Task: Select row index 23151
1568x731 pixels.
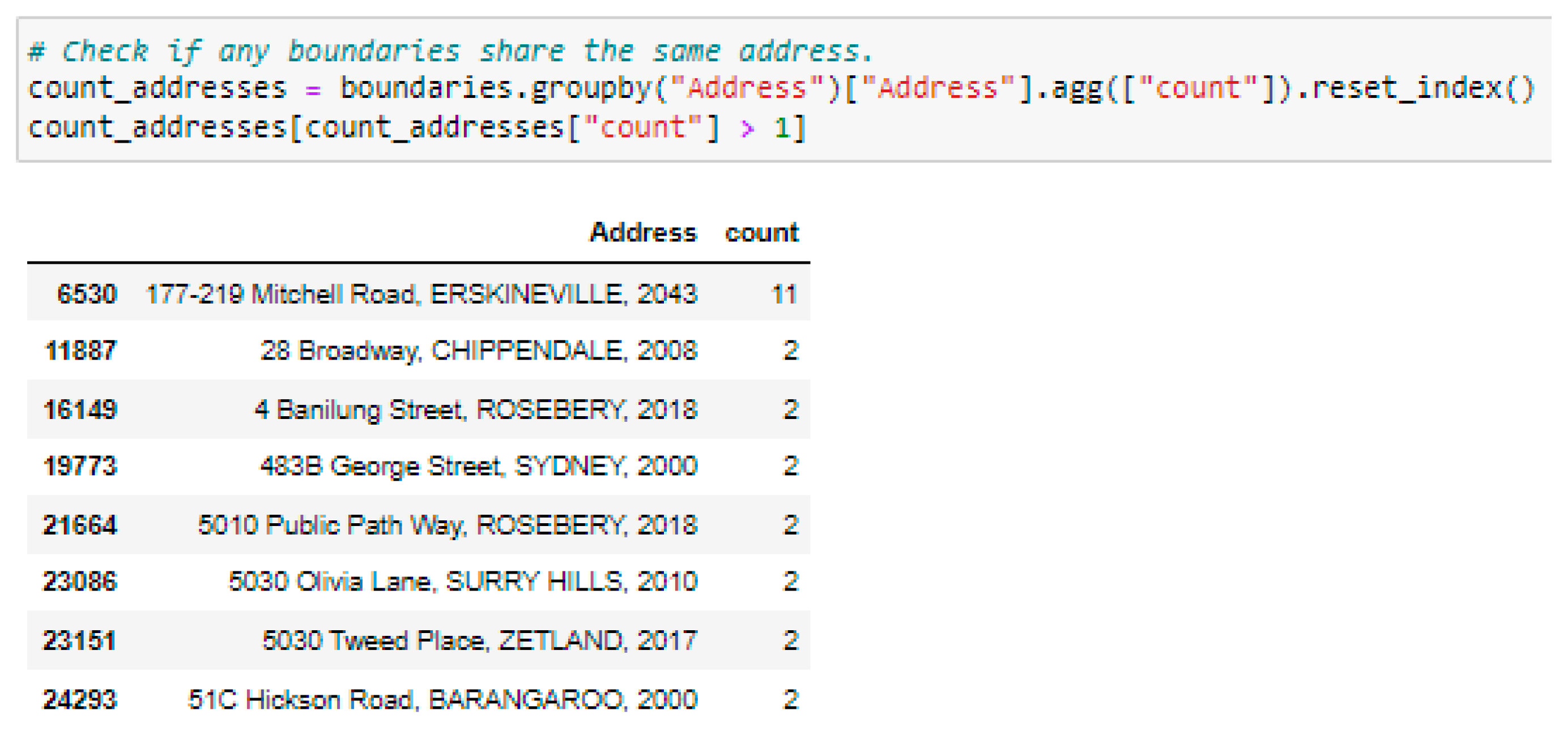Action: (79, 640)
